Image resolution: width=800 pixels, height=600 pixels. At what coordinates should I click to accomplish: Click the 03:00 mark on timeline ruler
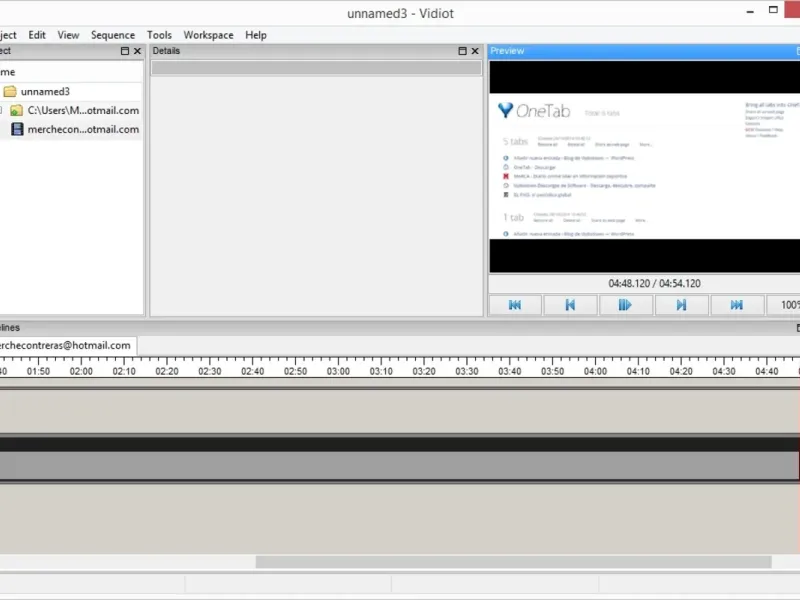[x=338, y=371]
